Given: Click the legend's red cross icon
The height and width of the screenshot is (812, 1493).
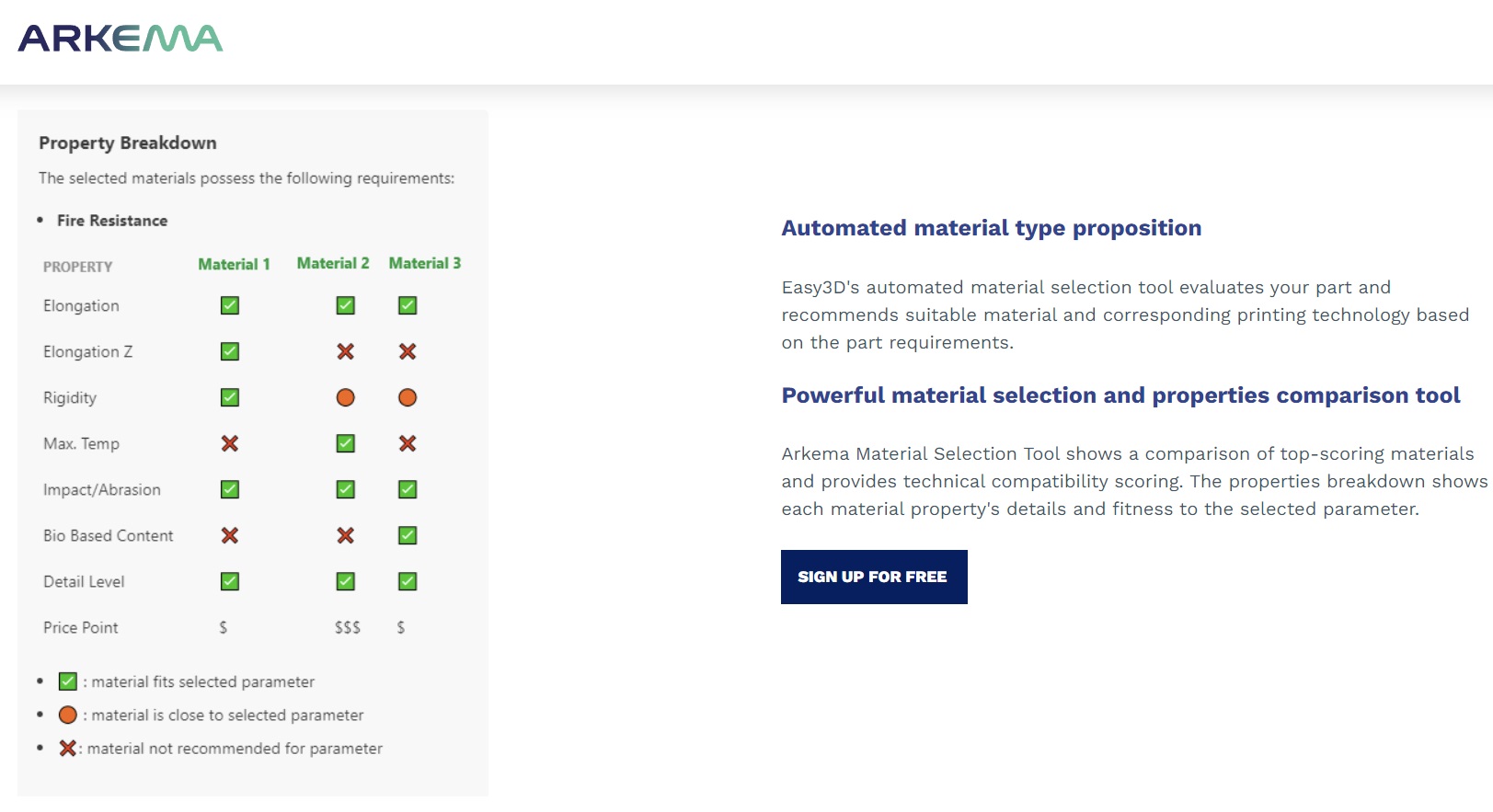Looking at the screenshot, I should (x=67, y=749).
